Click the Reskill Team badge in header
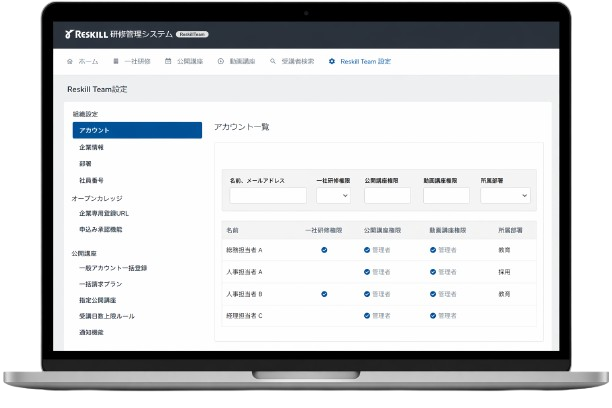Image resolution: width=612 pixels, height=408 pixels. [x=192, y=34]
